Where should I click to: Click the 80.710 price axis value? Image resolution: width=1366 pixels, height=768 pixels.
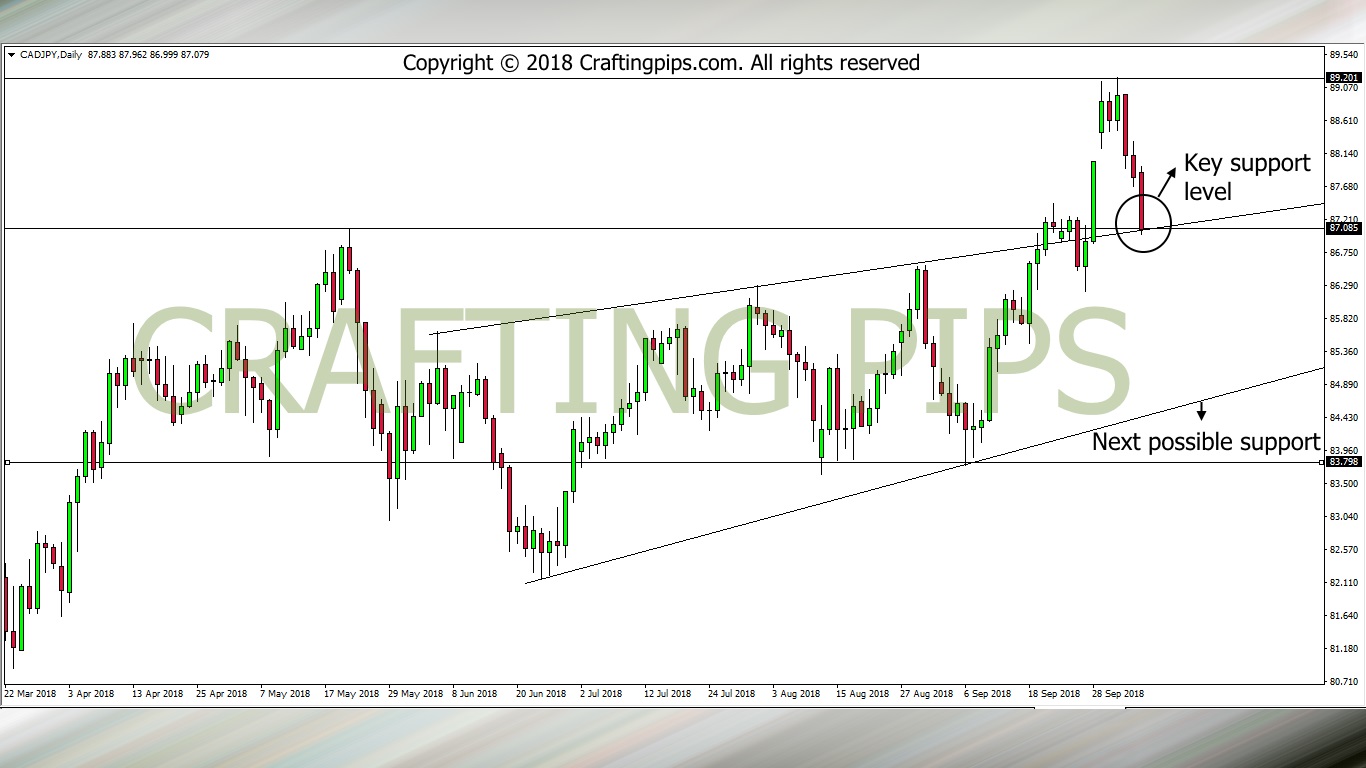1342,682
